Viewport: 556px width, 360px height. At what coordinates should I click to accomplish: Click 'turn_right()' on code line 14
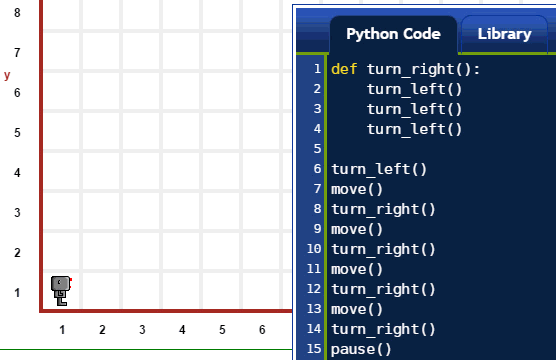tap(383, 329)
